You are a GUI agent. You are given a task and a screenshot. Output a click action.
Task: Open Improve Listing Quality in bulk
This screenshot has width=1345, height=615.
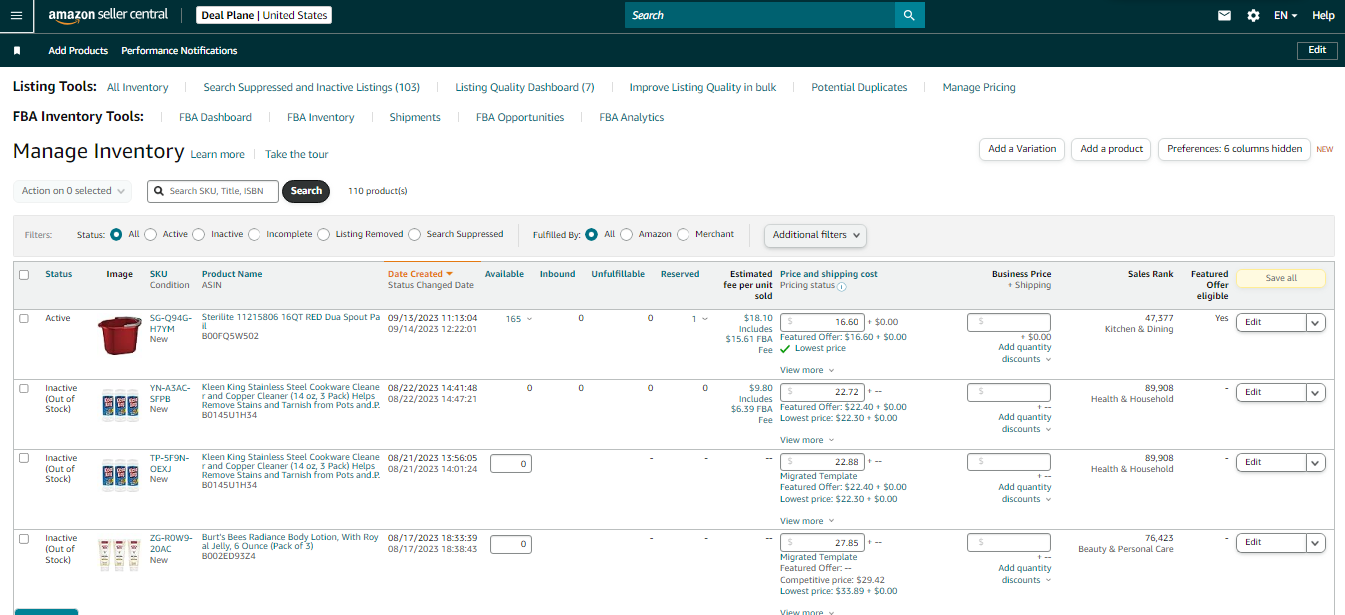point(703,87)
